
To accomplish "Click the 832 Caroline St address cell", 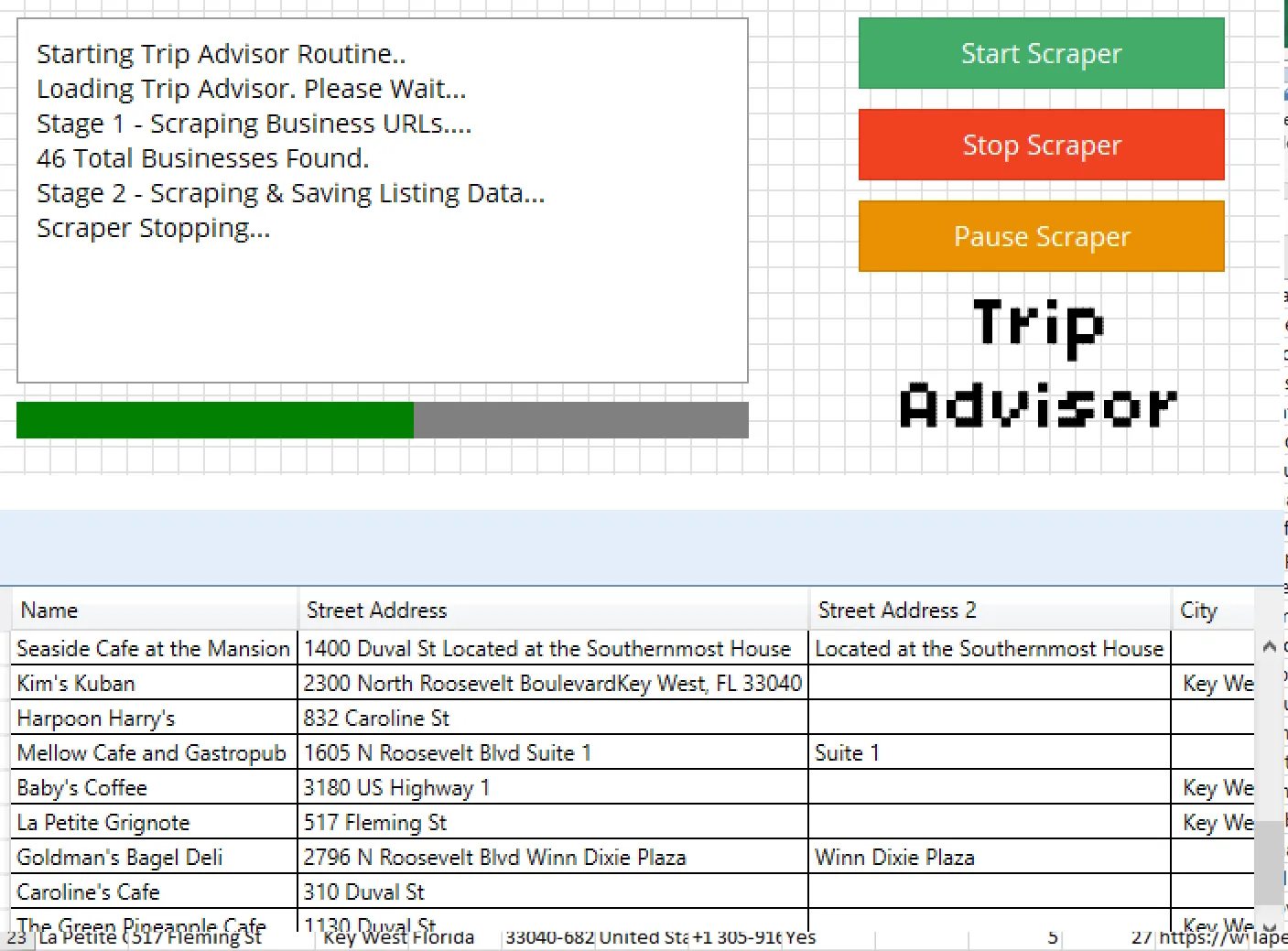I will 553,718.
